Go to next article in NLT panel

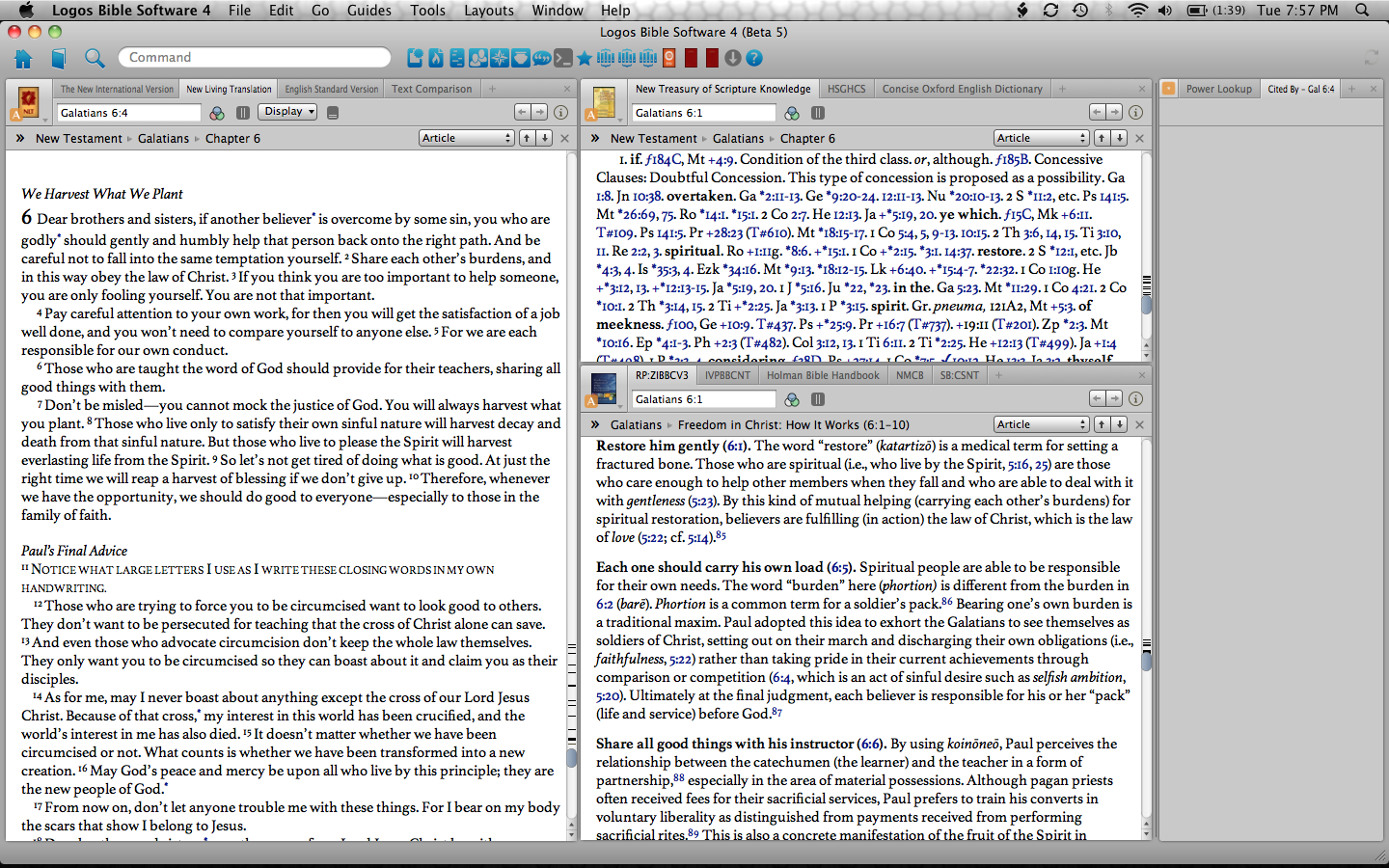pyautogui.click(x=545, y=138)
